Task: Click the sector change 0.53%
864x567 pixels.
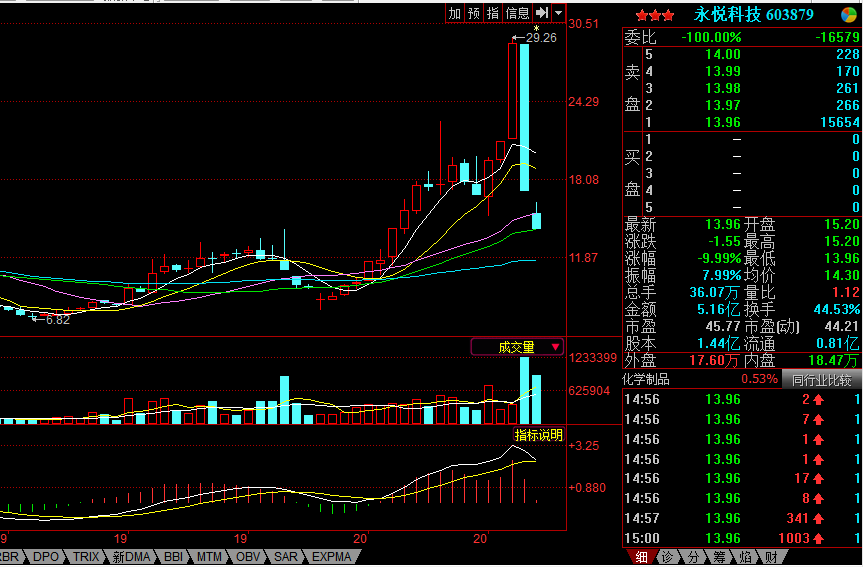Action: tap(759, 380)
